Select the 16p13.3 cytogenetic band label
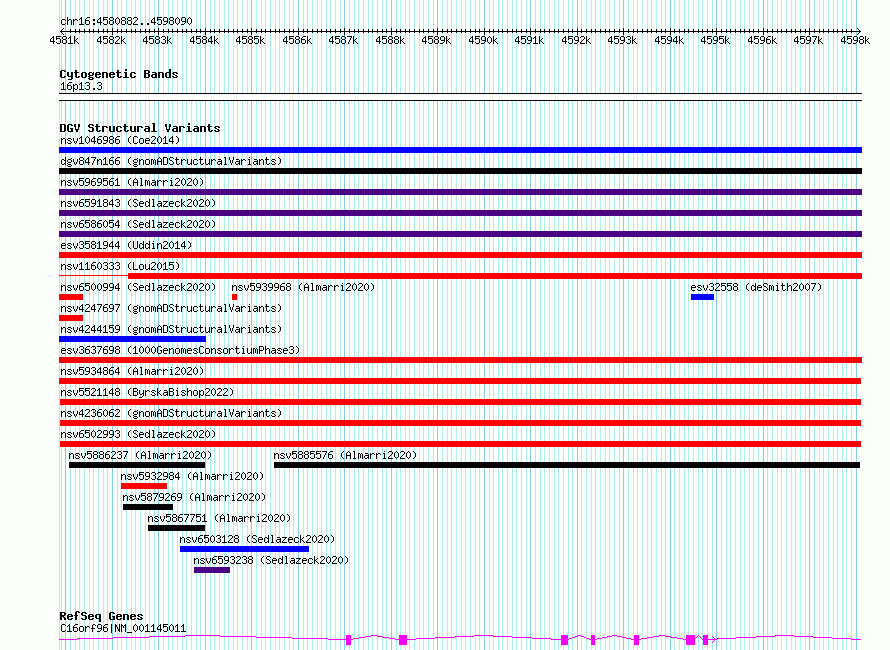The image size is (890, 650). pos(81,86)
